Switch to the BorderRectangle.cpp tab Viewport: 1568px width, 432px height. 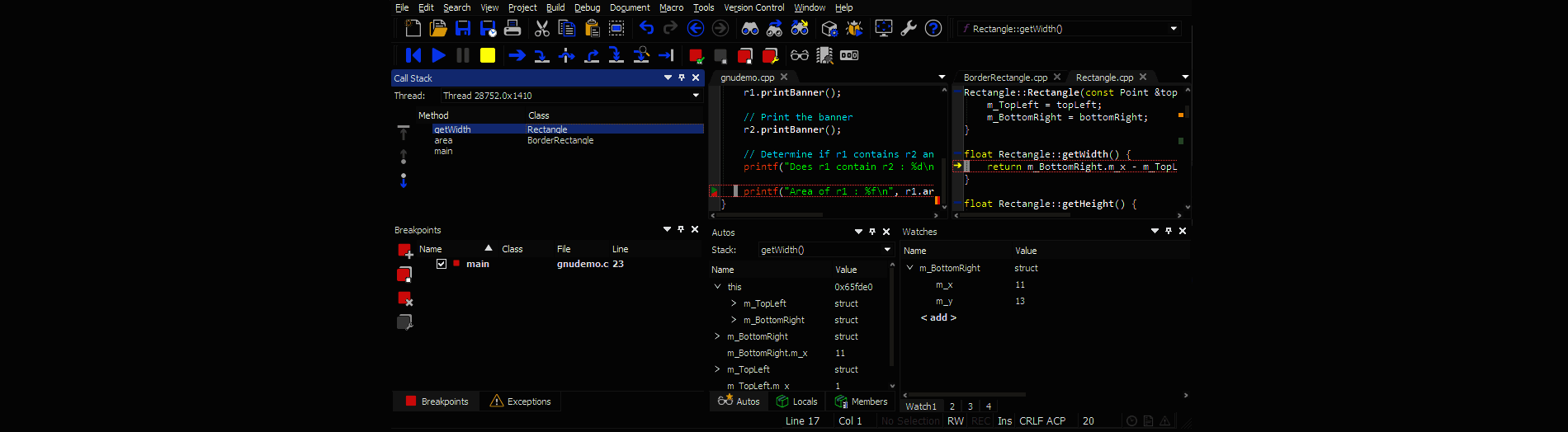[x=1005, y=77]
